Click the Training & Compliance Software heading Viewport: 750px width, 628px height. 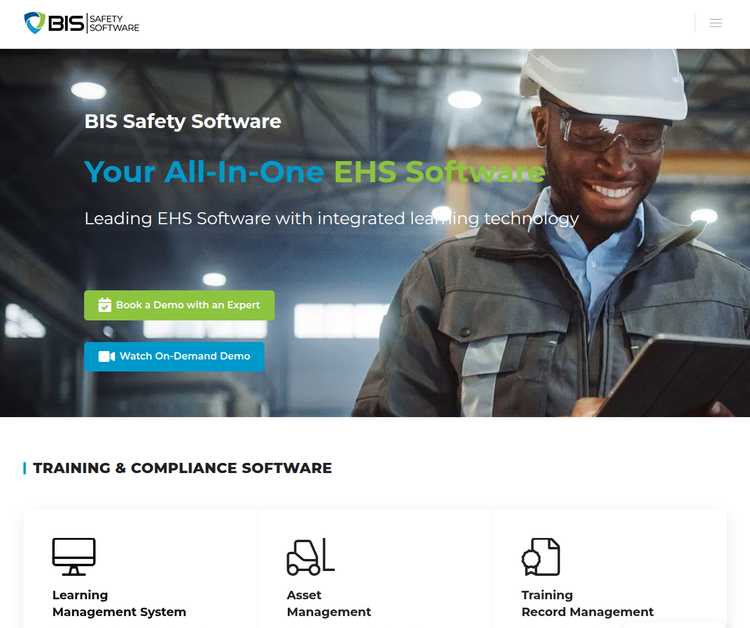pos(182,468)
